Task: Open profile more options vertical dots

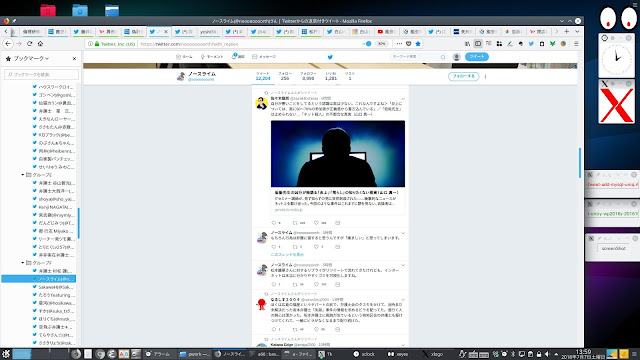Action: (485, 76)
